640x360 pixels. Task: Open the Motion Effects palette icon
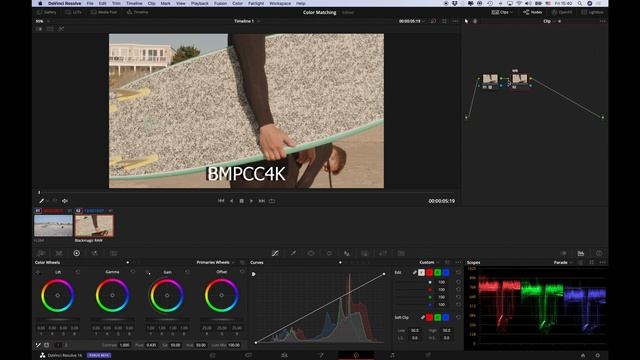[113, 253]
